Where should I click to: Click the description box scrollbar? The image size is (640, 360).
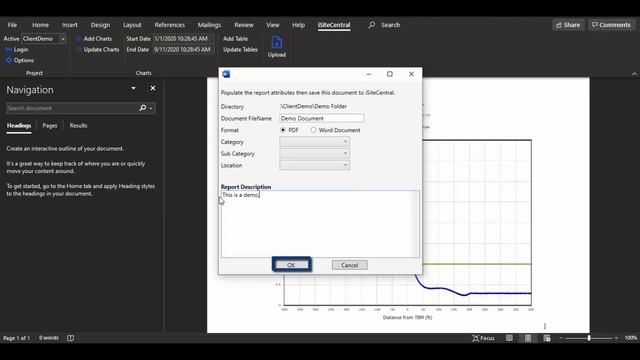(x=416, y=224)
